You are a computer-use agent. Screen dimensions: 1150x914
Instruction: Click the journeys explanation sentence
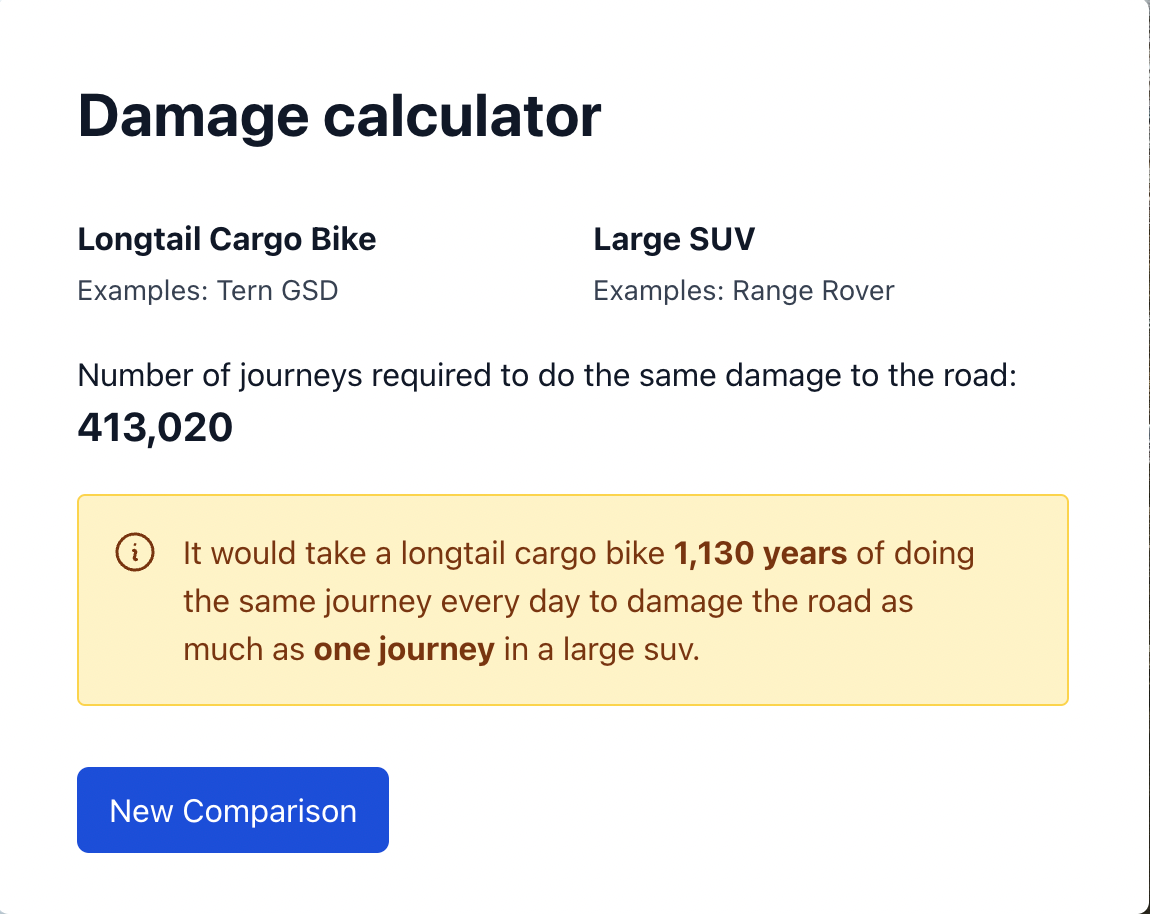pyautogui.click(x=547, y=375)
